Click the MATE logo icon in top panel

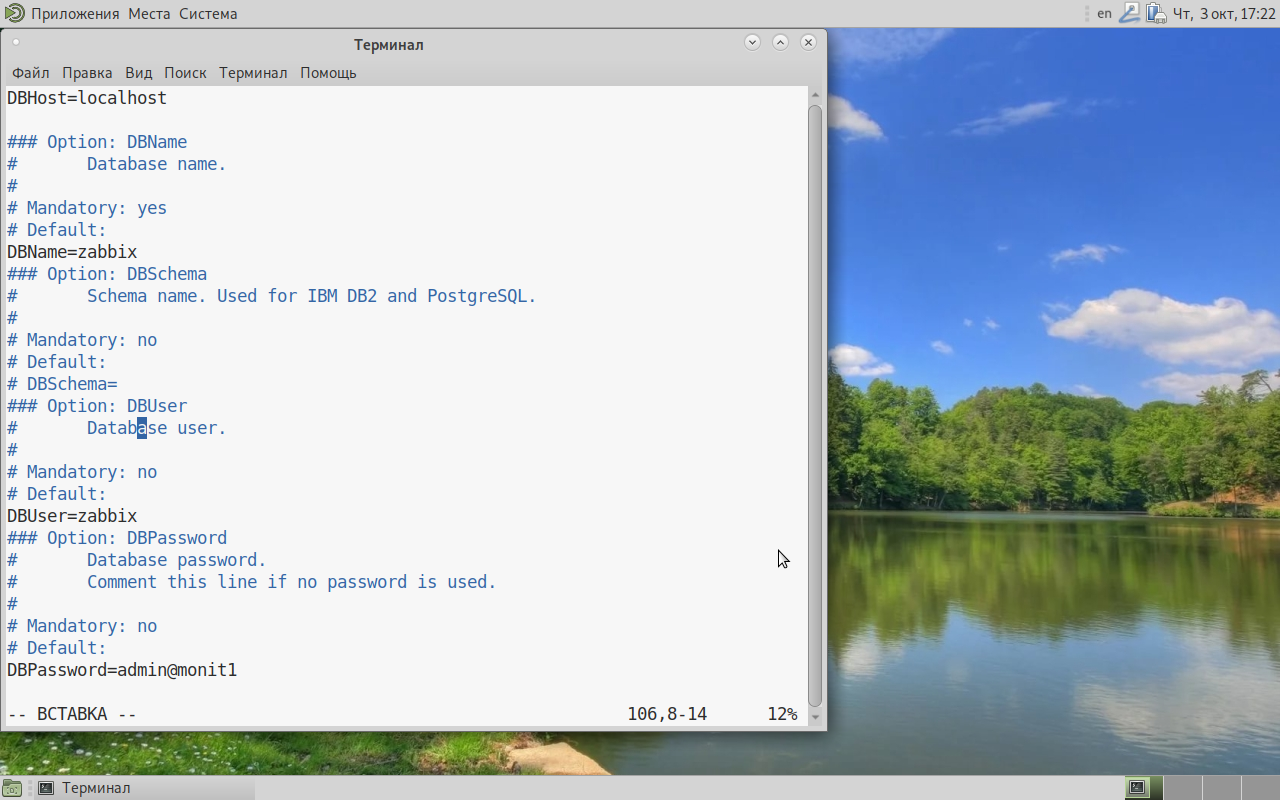tap(14, 13)
